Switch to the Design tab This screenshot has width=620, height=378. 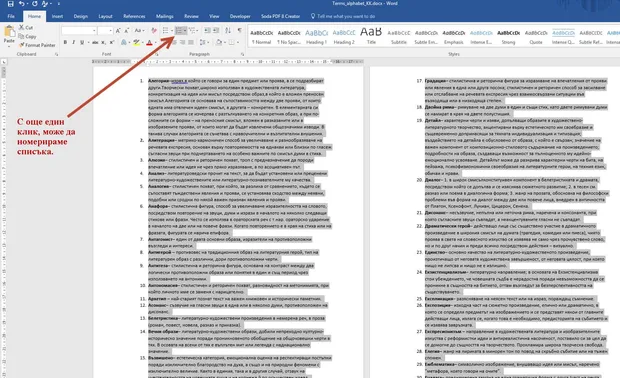pos(81,16)
